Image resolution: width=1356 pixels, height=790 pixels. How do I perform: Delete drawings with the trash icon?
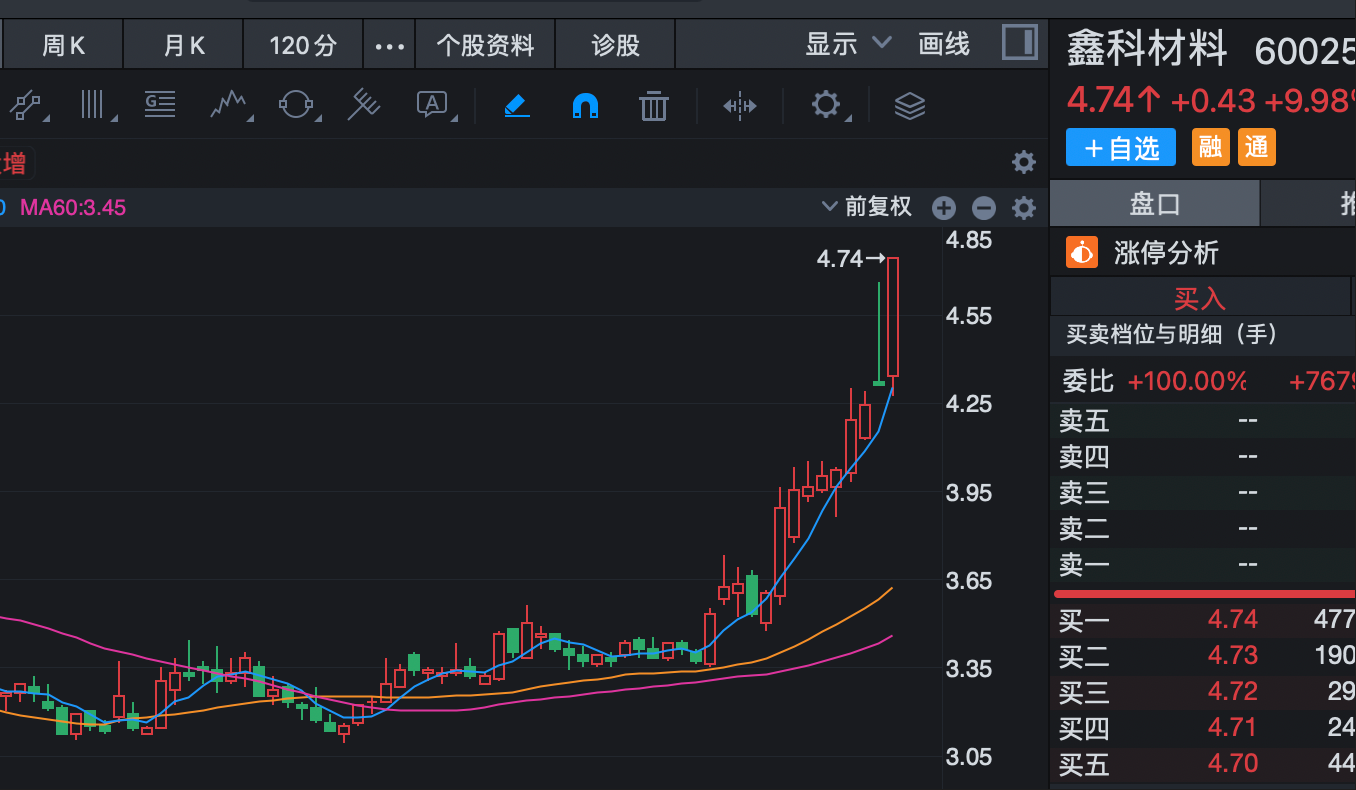point(654,104)
